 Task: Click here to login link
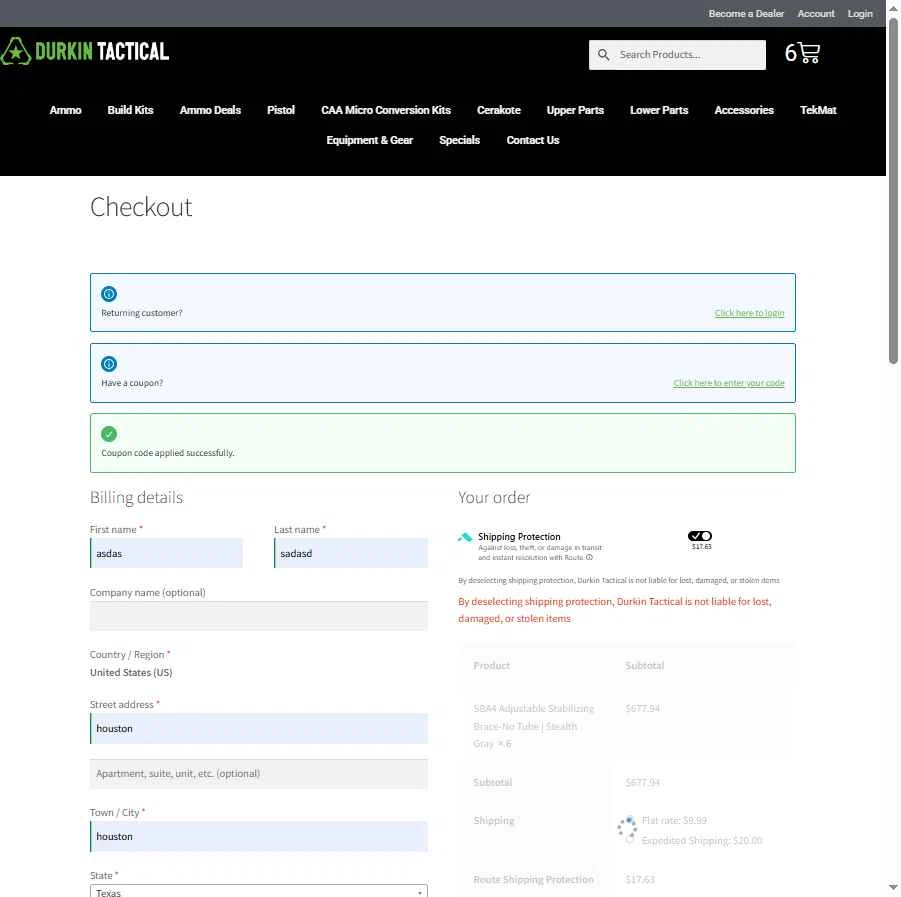(x=749, y=313)
